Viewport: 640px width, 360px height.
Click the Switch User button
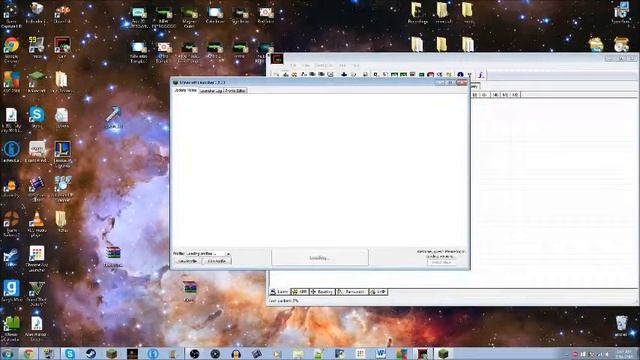pyautogui.click(x=441, y=262)
